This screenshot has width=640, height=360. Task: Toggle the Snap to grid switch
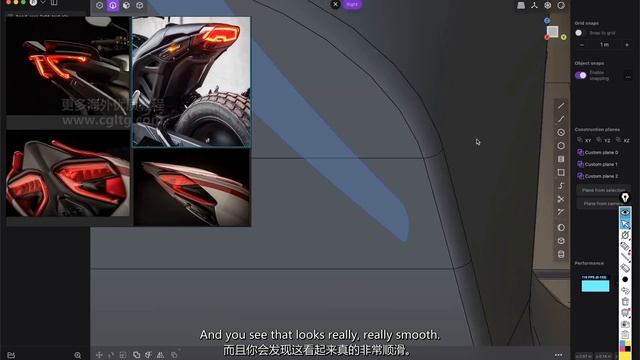coord(580,33)
